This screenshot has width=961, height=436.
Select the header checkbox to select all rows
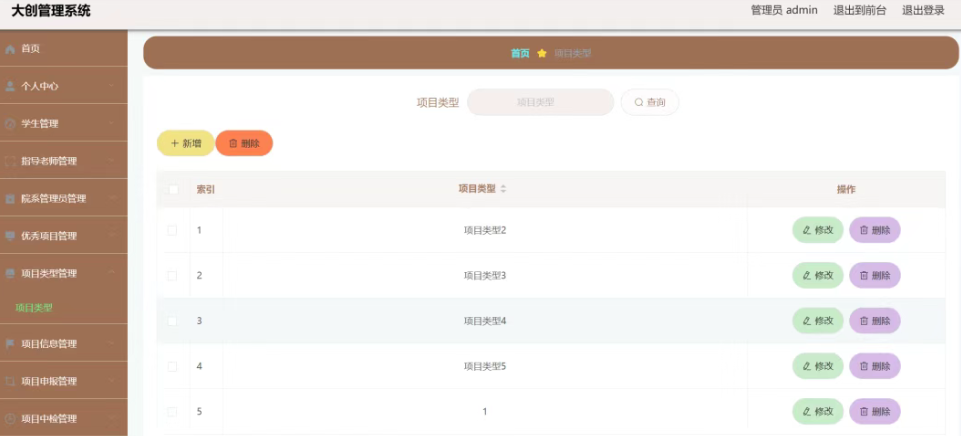[x=173, y=189]
